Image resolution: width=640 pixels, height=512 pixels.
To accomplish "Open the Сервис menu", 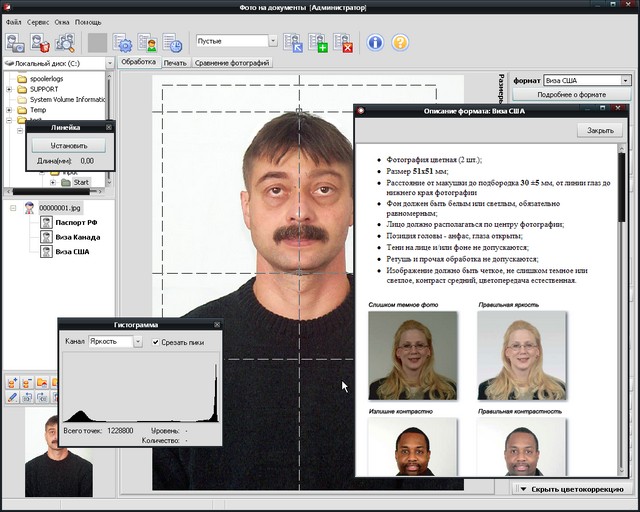I will point(38,22).
